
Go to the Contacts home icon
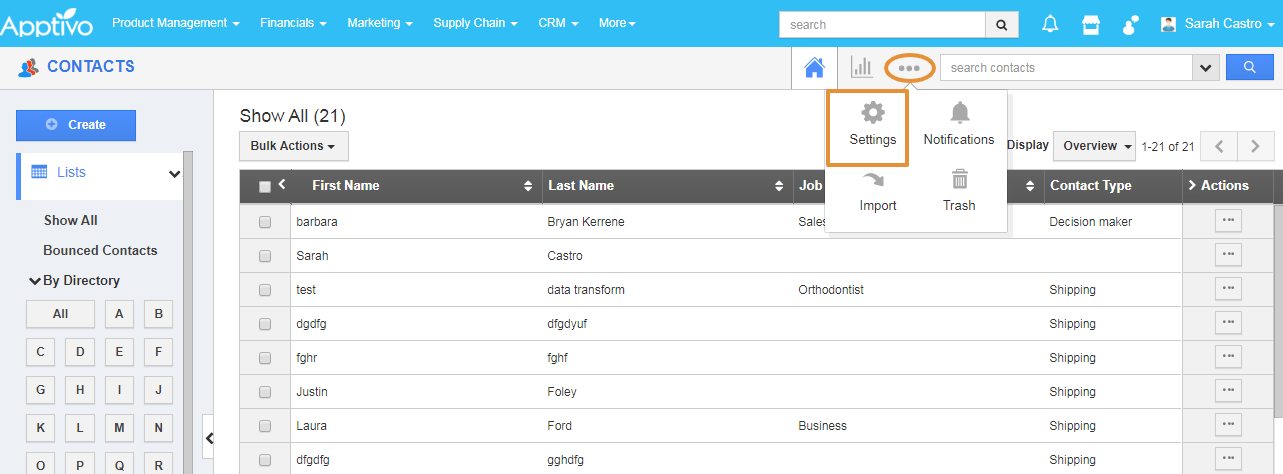[x=814, y=68]
